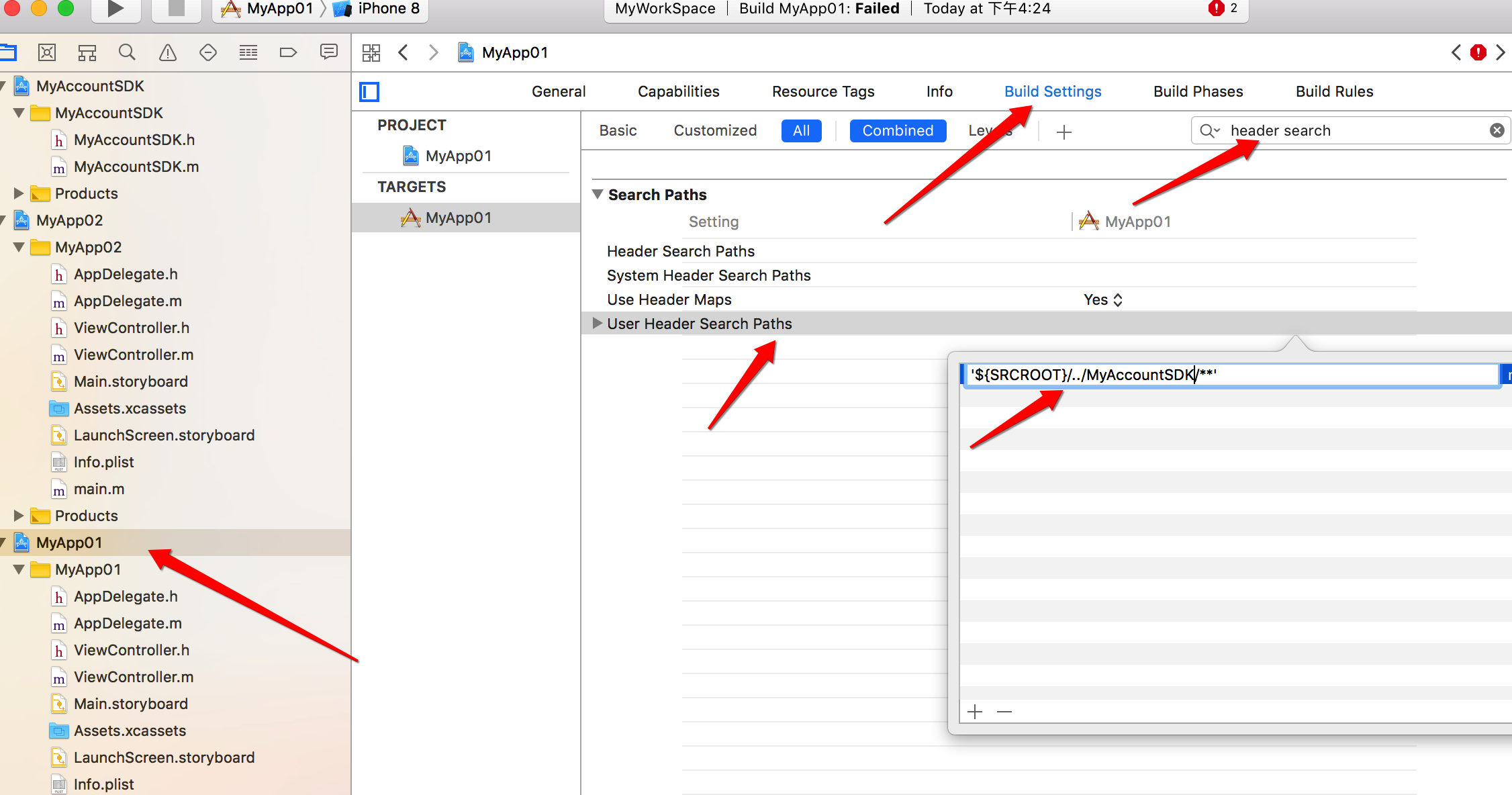The width and height of the screenshot is (1512, 795).
Task: Select System Header Search Paths setting
Action: (x=708, y=275)
